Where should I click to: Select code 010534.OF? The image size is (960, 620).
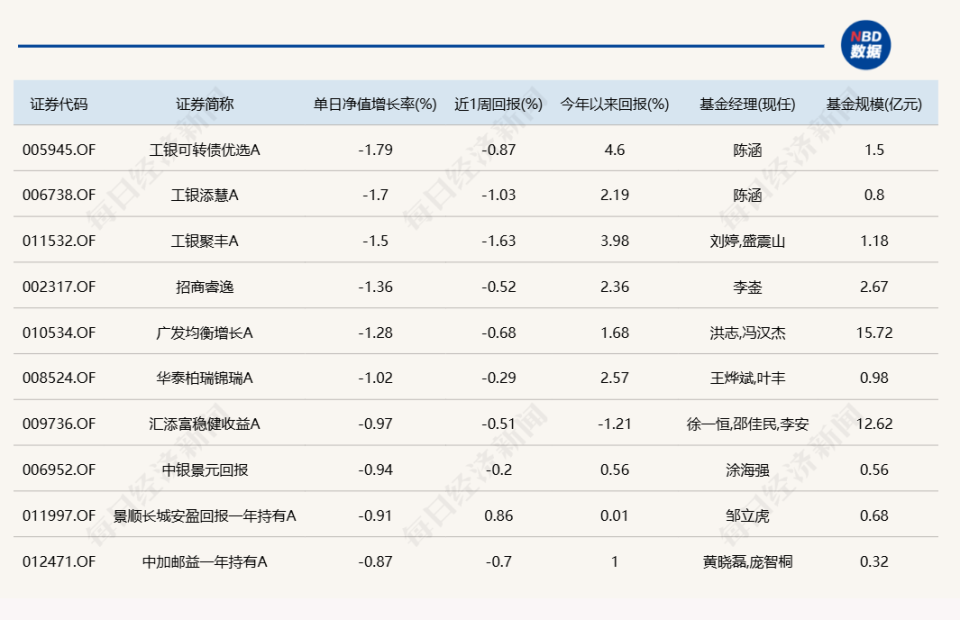59,332
